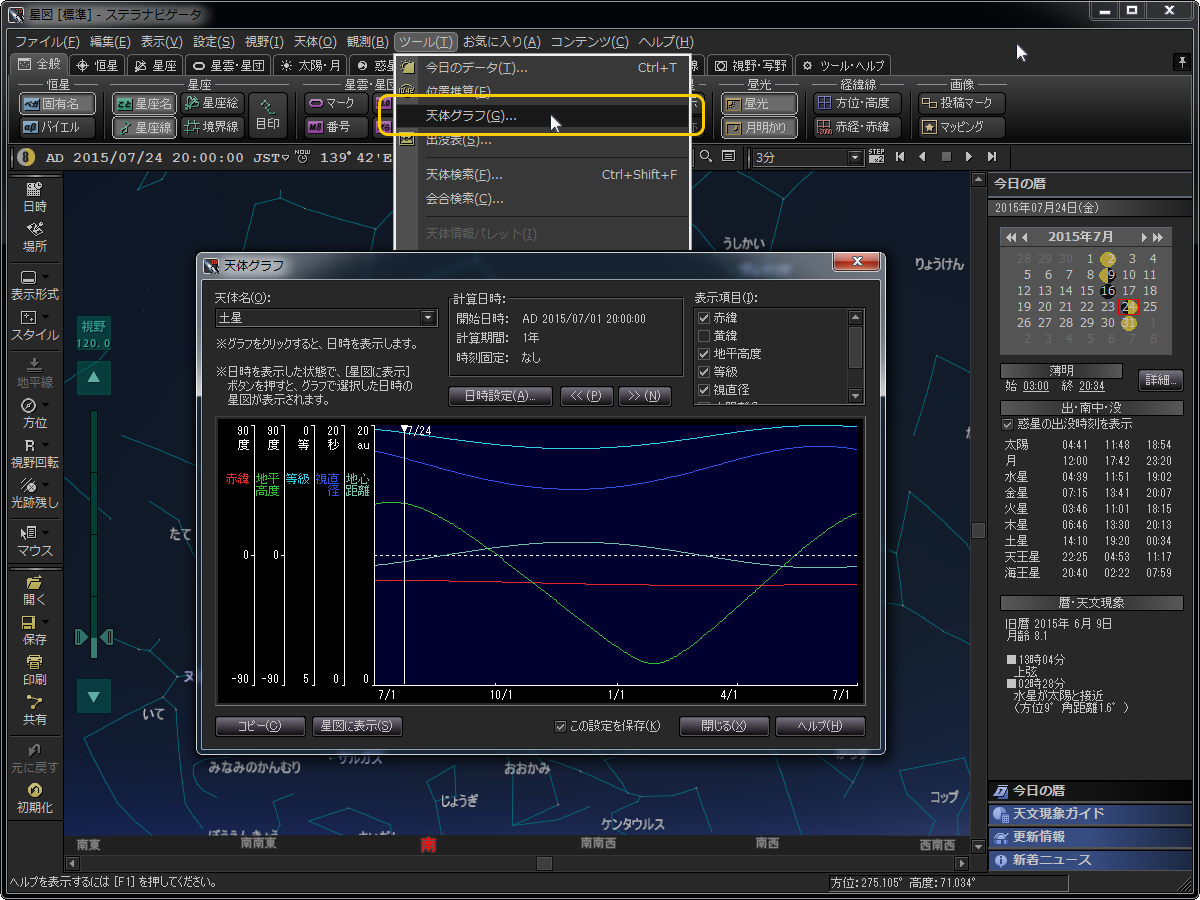The width and height of the screenshot is (1200, 900).
Task: Open the 日時 date-time sidebar tool
Action: click(34, 197)
